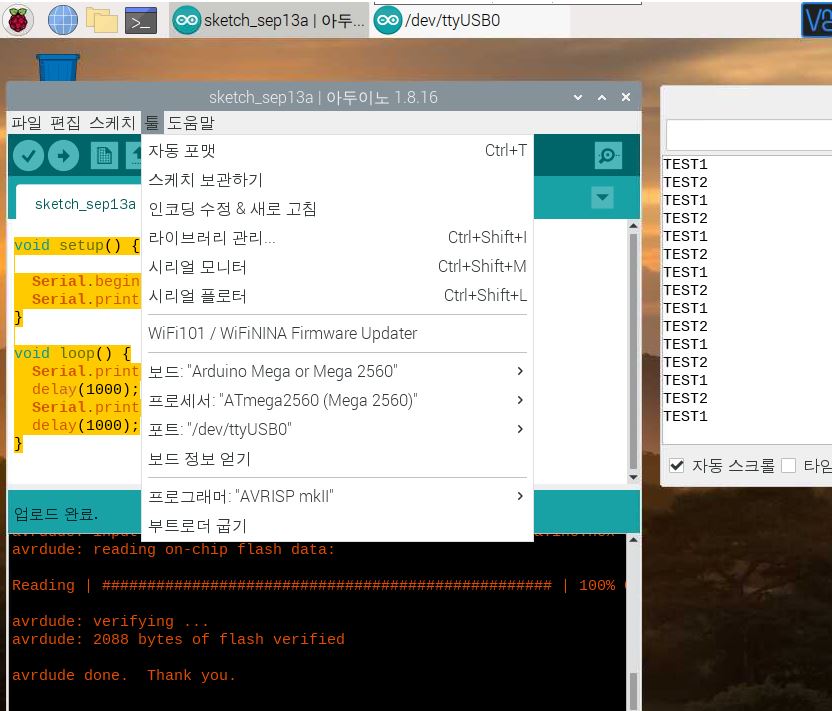Click the serial monitor send input field

(x=749, y=135)
